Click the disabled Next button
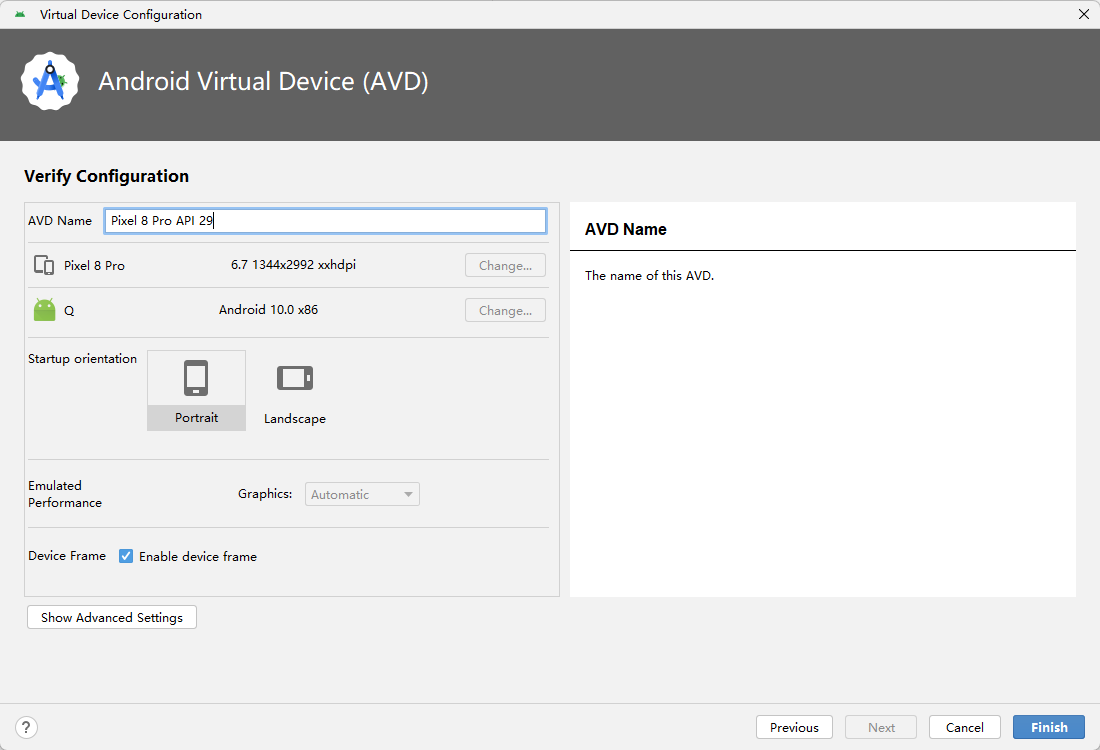 tap(881, 728)
